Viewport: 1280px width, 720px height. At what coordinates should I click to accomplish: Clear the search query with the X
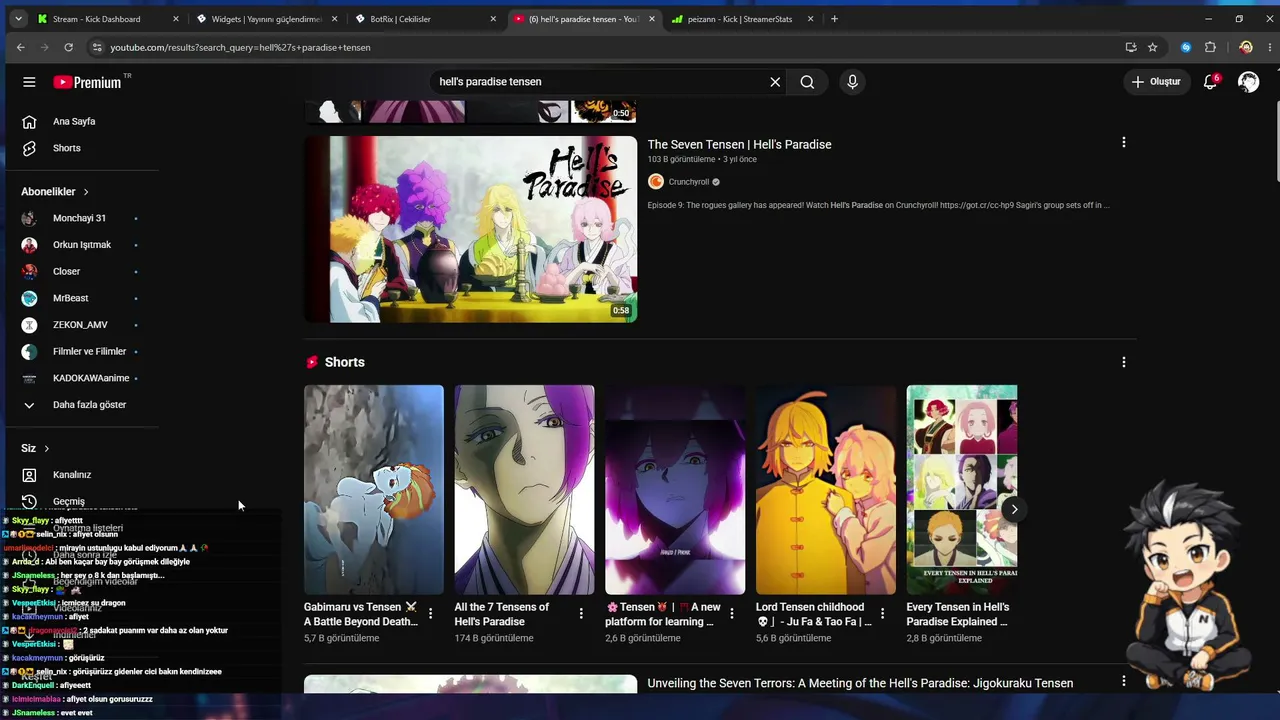[x=775, y=82]
